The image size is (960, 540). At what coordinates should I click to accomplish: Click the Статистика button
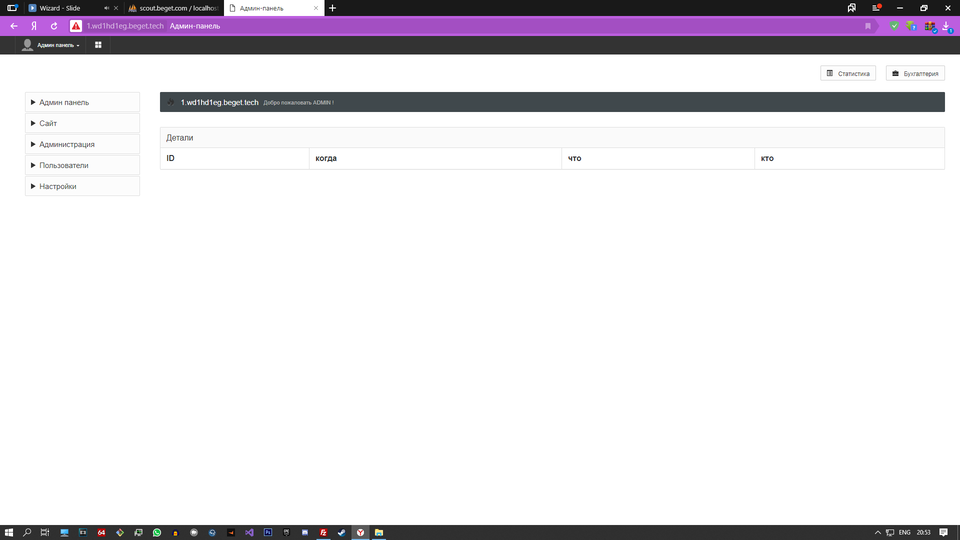[x=848, y=73]
